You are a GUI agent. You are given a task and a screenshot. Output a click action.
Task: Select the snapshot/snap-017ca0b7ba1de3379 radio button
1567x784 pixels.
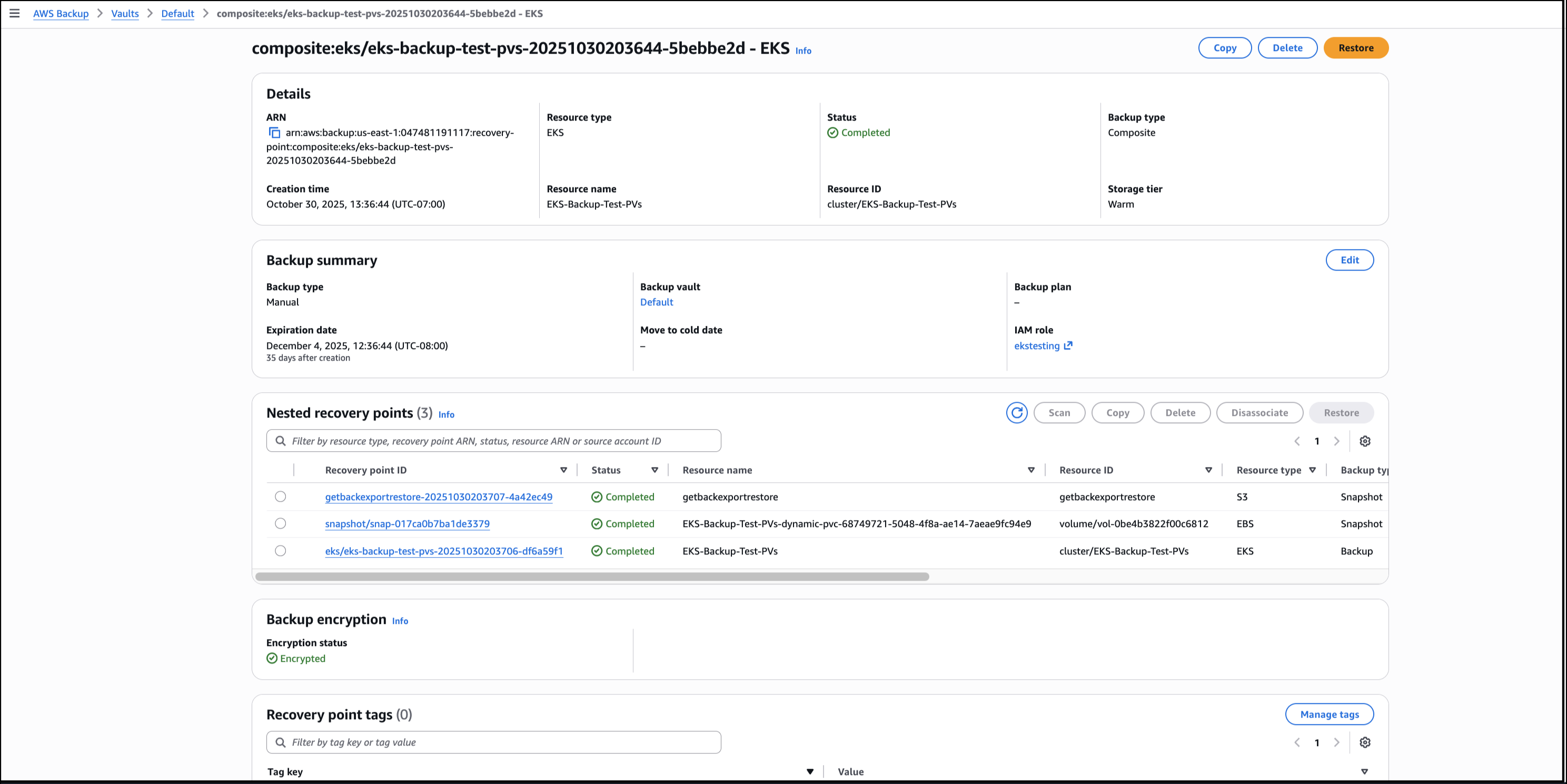(281, 523)
